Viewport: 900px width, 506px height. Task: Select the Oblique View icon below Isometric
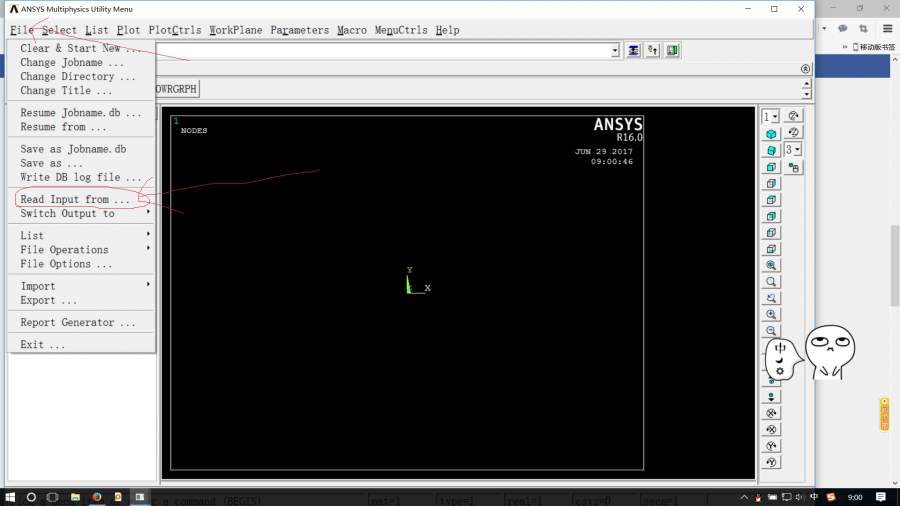(771, 150)
